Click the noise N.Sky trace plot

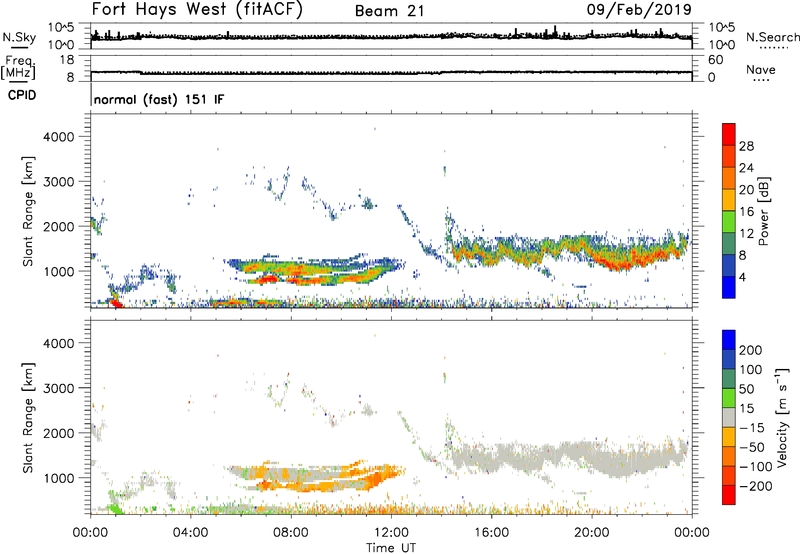coord(391,36)
